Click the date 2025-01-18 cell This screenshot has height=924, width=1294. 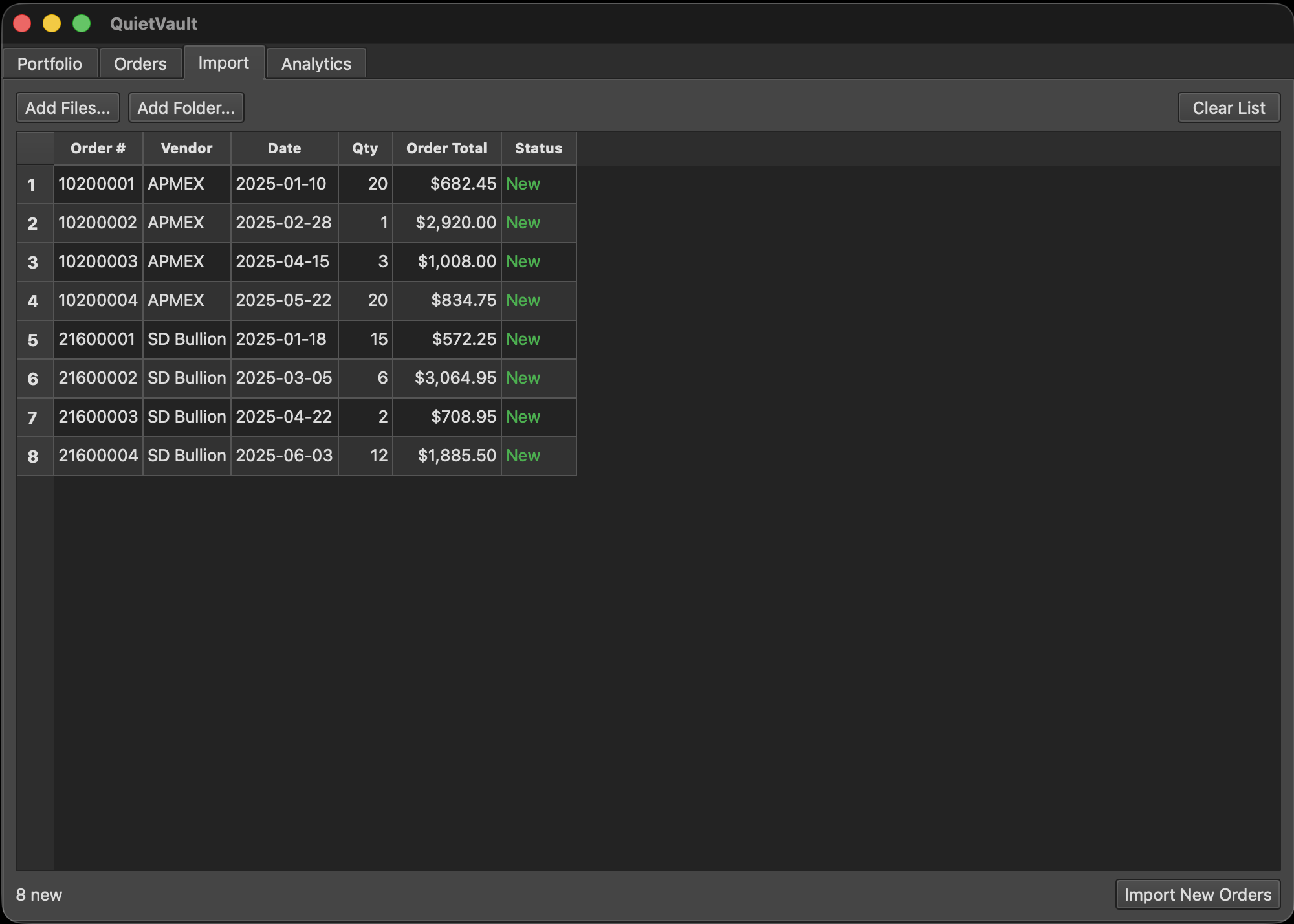tap(285, 340)
